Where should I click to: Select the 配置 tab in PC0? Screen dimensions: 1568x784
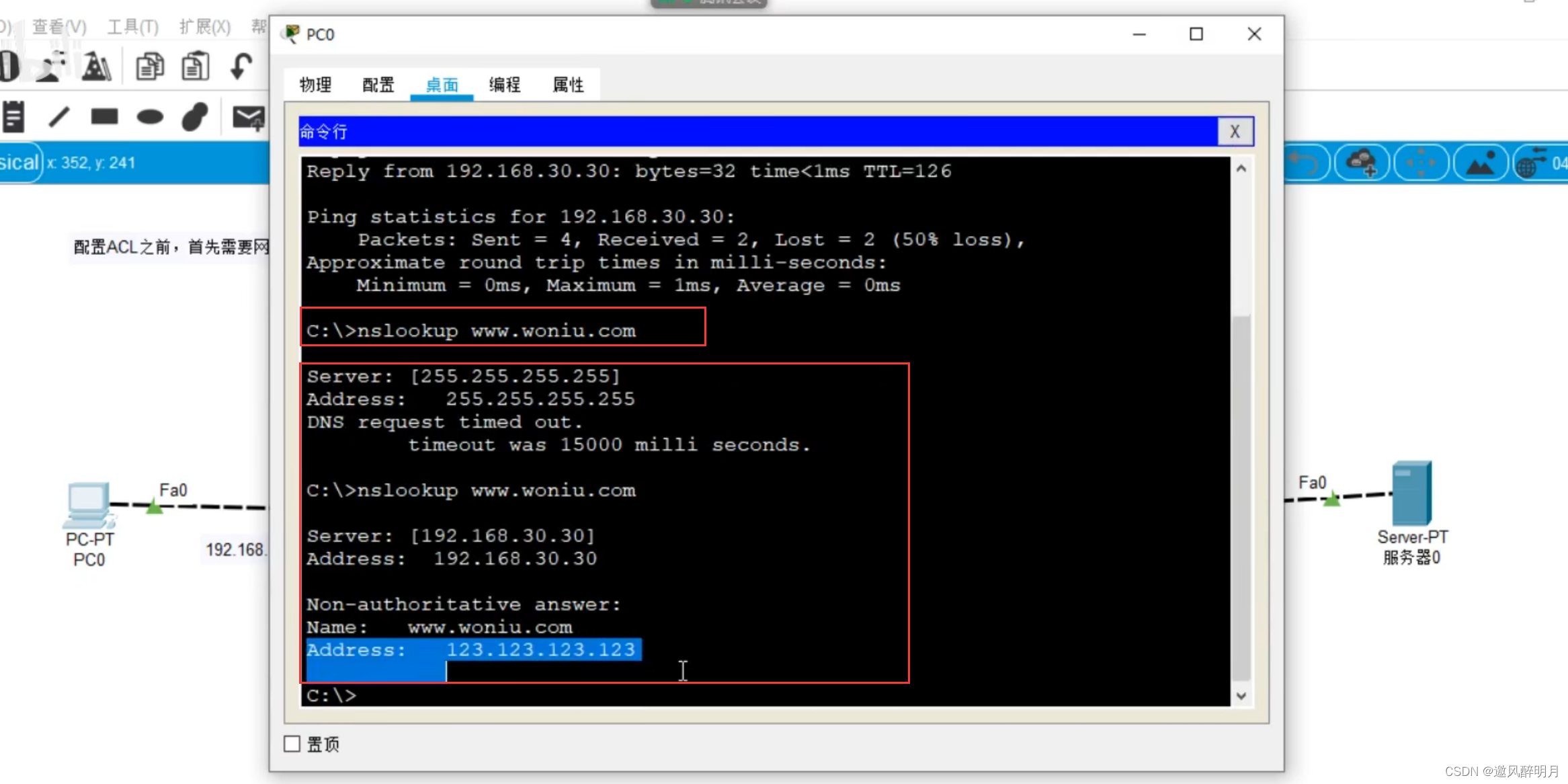click(378, 84)
